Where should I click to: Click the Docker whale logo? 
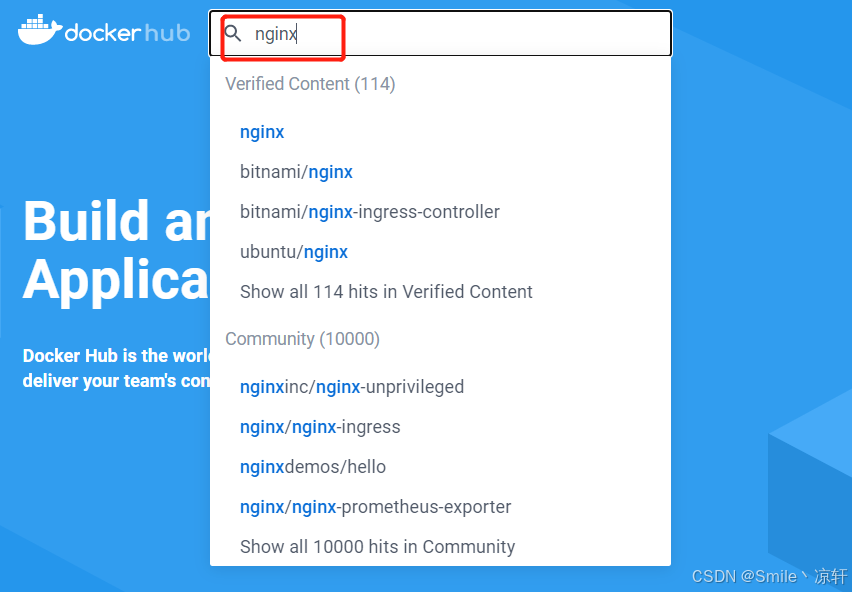(x=40, y=30)
